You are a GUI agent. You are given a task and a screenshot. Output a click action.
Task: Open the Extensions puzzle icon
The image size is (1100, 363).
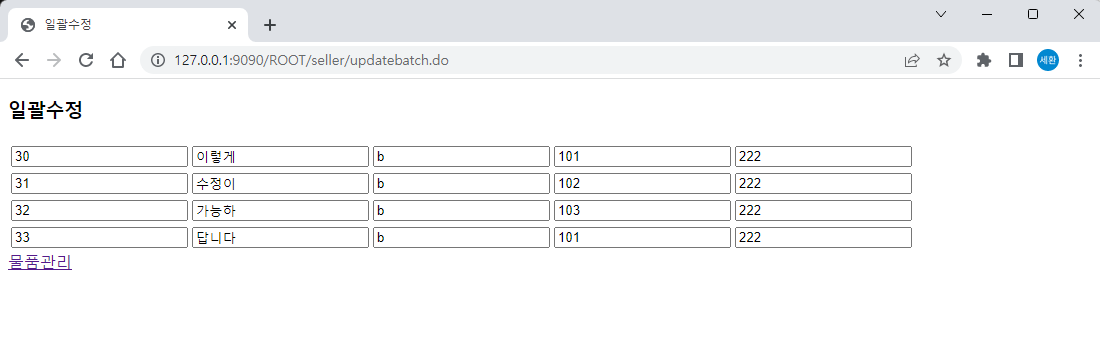(x=984, y=60)
